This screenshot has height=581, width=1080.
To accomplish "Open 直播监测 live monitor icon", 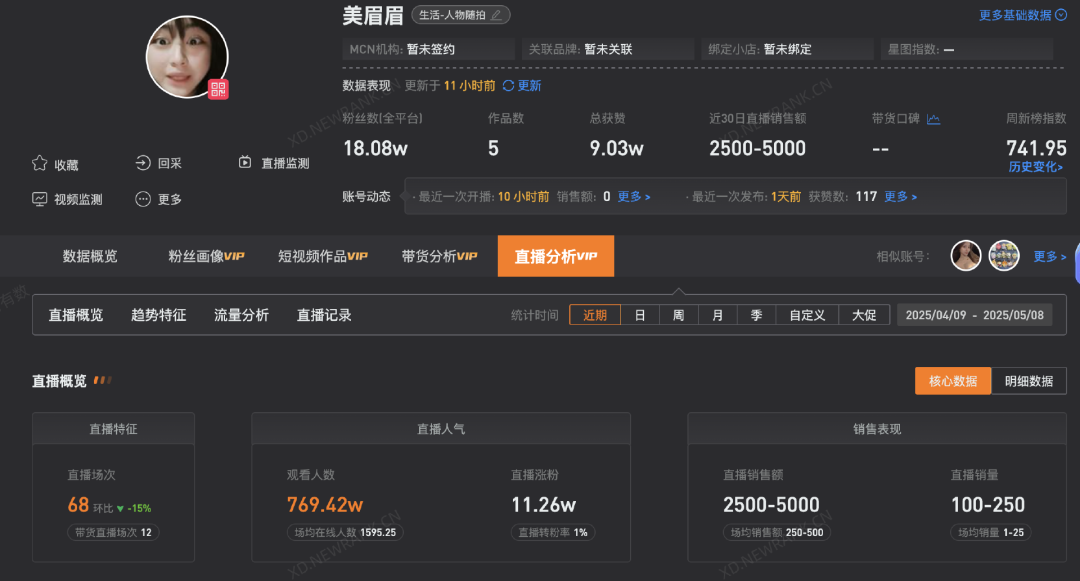I will [245, 162].
